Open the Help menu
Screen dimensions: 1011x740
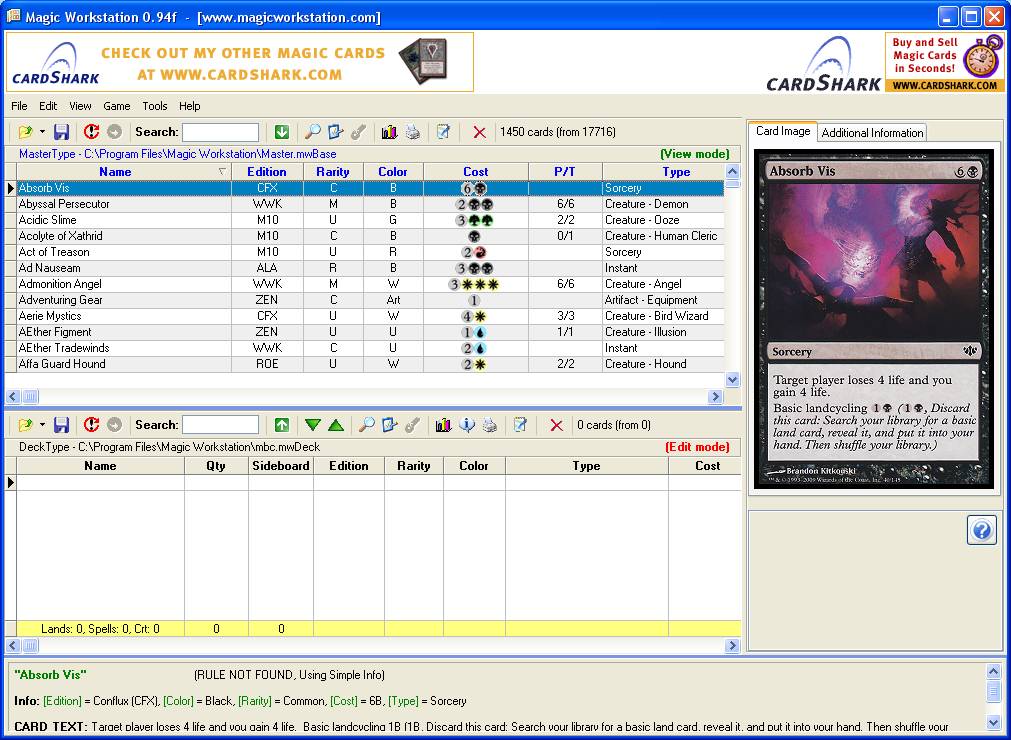point(190,106)
